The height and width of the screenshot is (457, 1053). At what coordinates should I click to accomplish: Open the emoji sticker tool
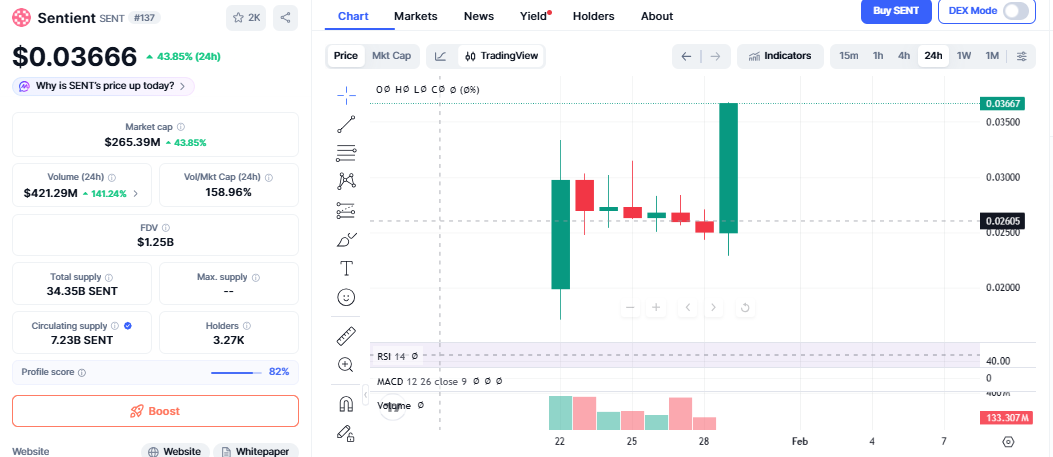(x=346, y=297)
